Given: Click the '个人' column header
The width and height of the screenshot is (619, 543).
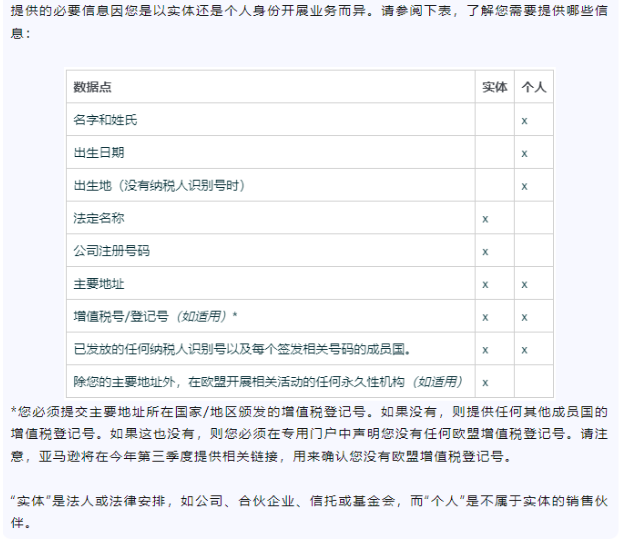Looking at the screenshot, I should [x=533, y=87].
